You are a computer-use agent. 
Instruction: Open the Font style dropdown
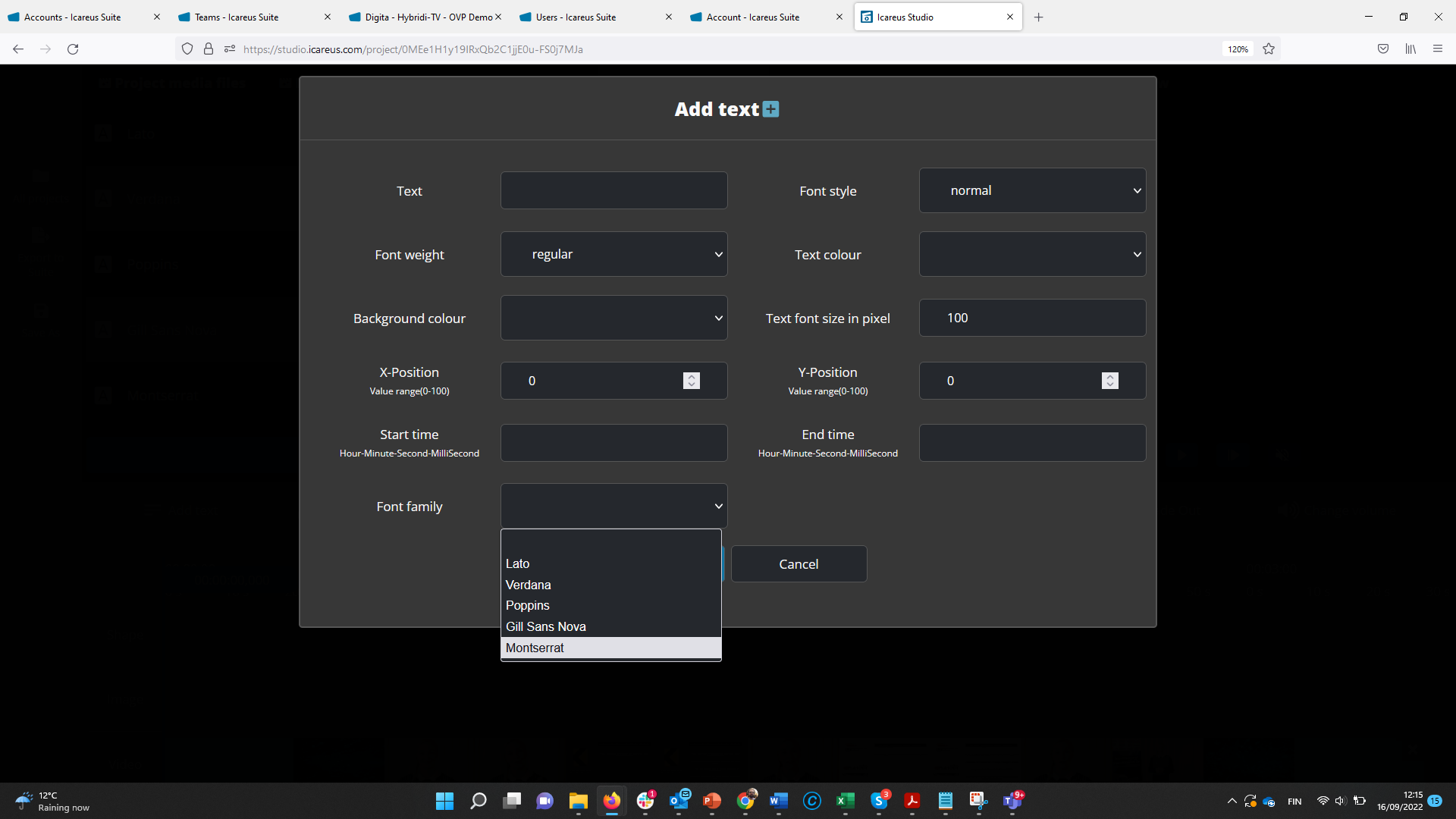coord(1032,190)
